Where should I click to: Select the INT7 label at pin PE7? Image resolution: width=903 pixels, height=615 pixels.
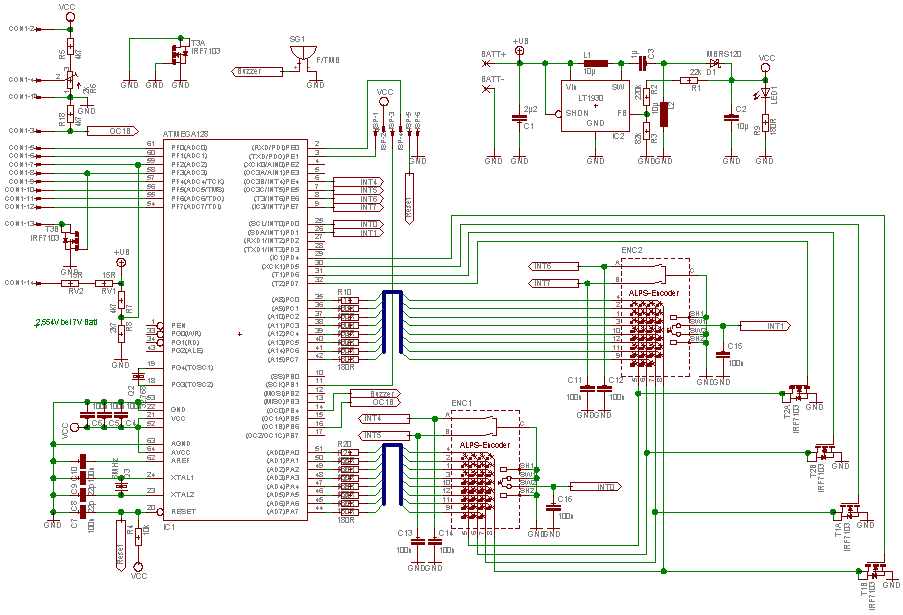(x=358, y=207)
